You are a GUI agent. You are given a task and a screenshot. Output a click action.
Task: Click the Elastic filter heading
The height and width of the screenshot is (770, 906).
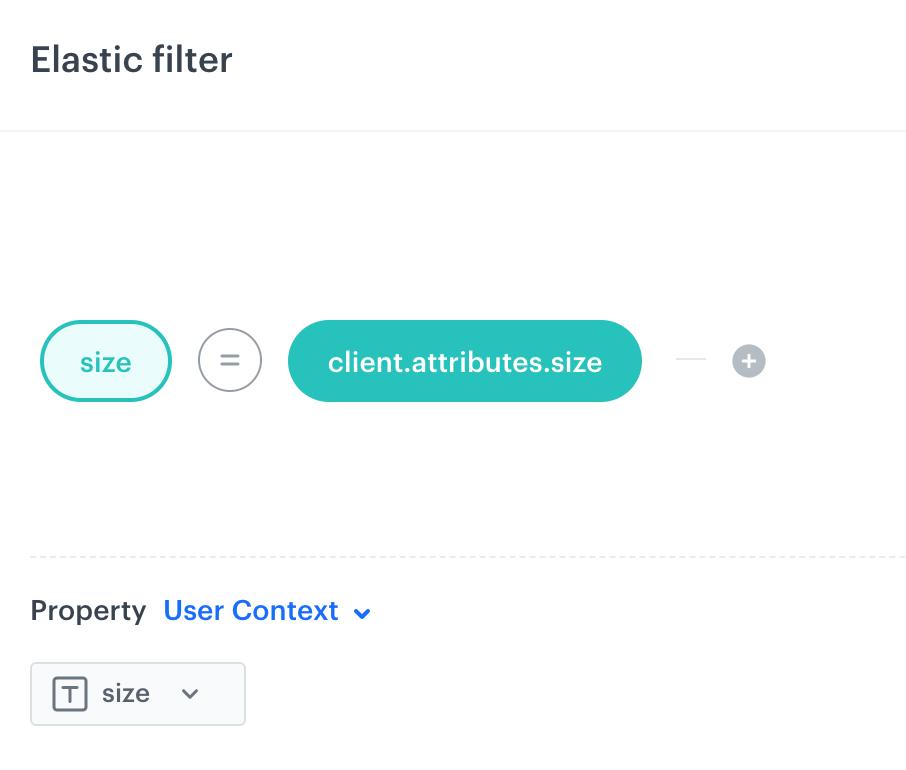tap(131, 60)
